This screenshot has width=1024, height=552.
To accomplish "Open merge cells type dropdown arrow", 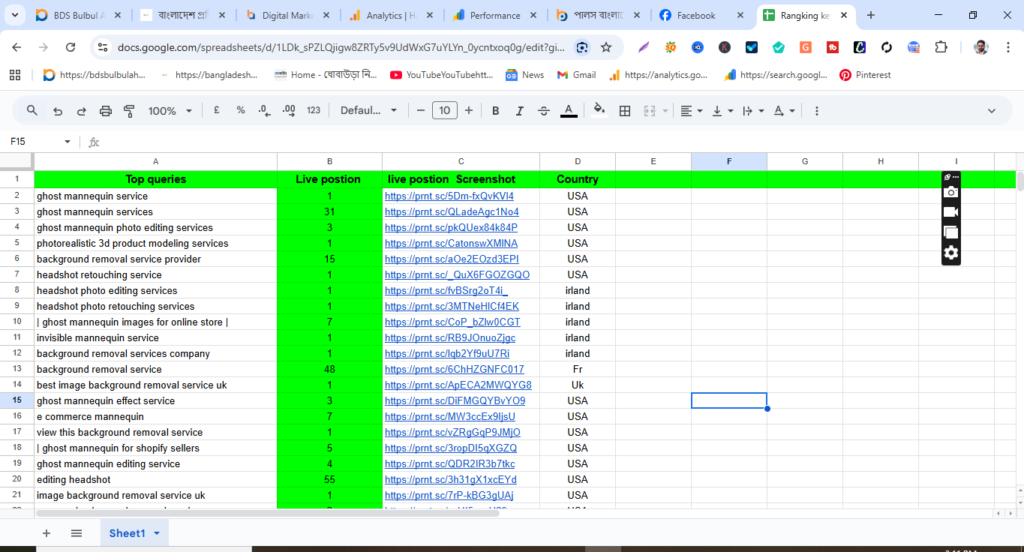I will (665, 111).
